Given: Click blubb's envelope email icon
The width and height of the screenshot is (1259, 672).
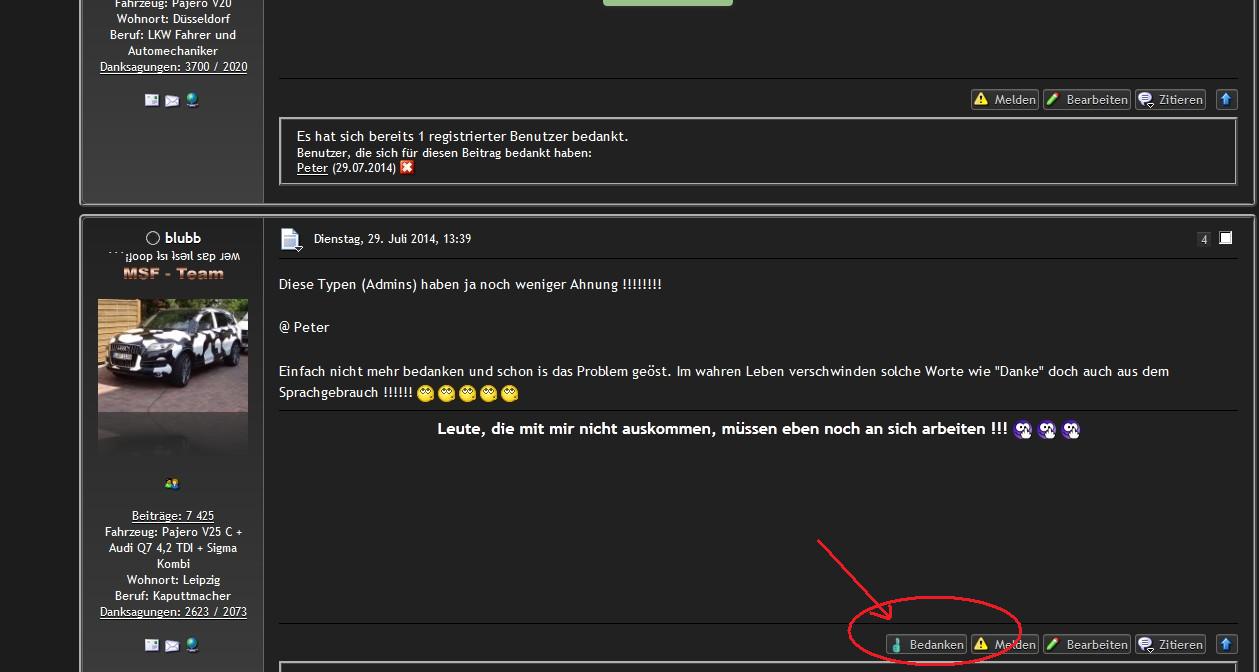Looking at the screenshot, I should 172,645.
